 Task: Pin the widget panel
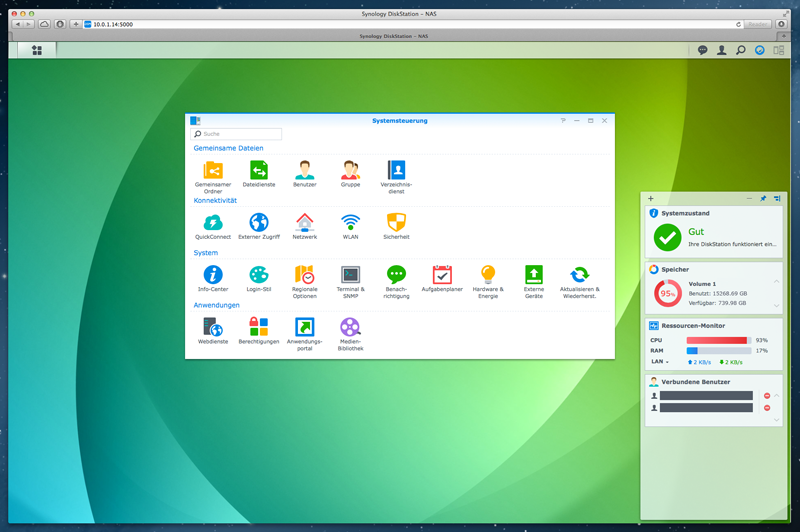(763, 198)
